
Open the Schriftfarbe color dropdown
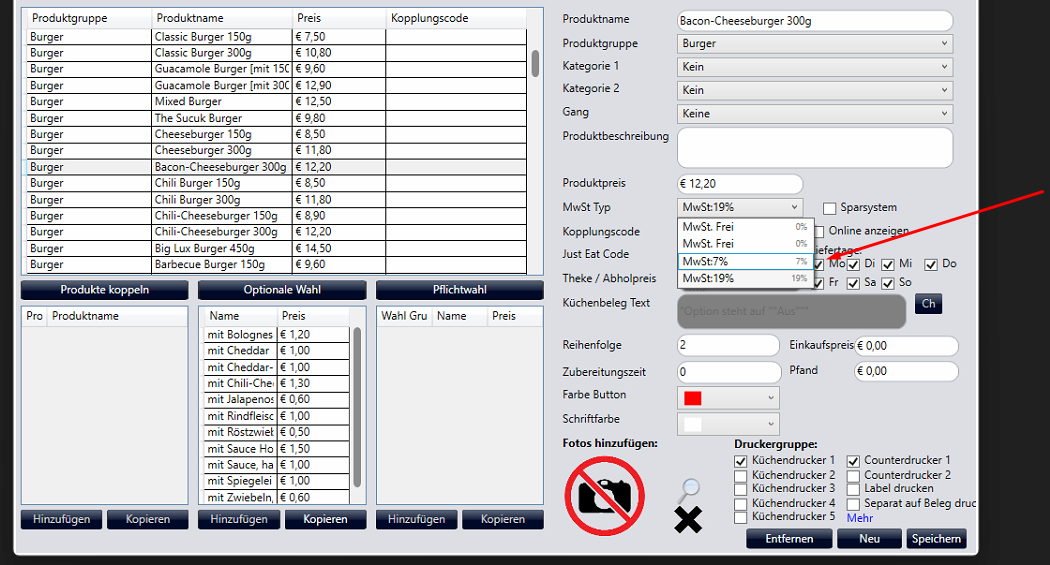point(728,424)
